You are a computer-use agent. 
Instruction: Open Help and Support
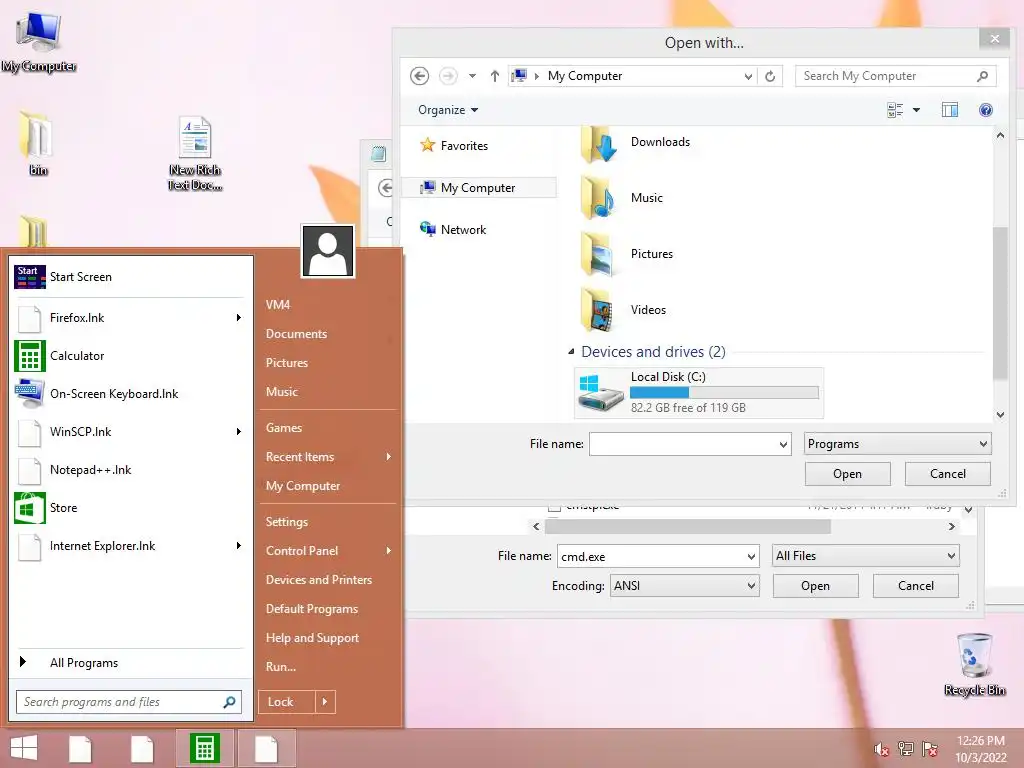tap(312, 638)
